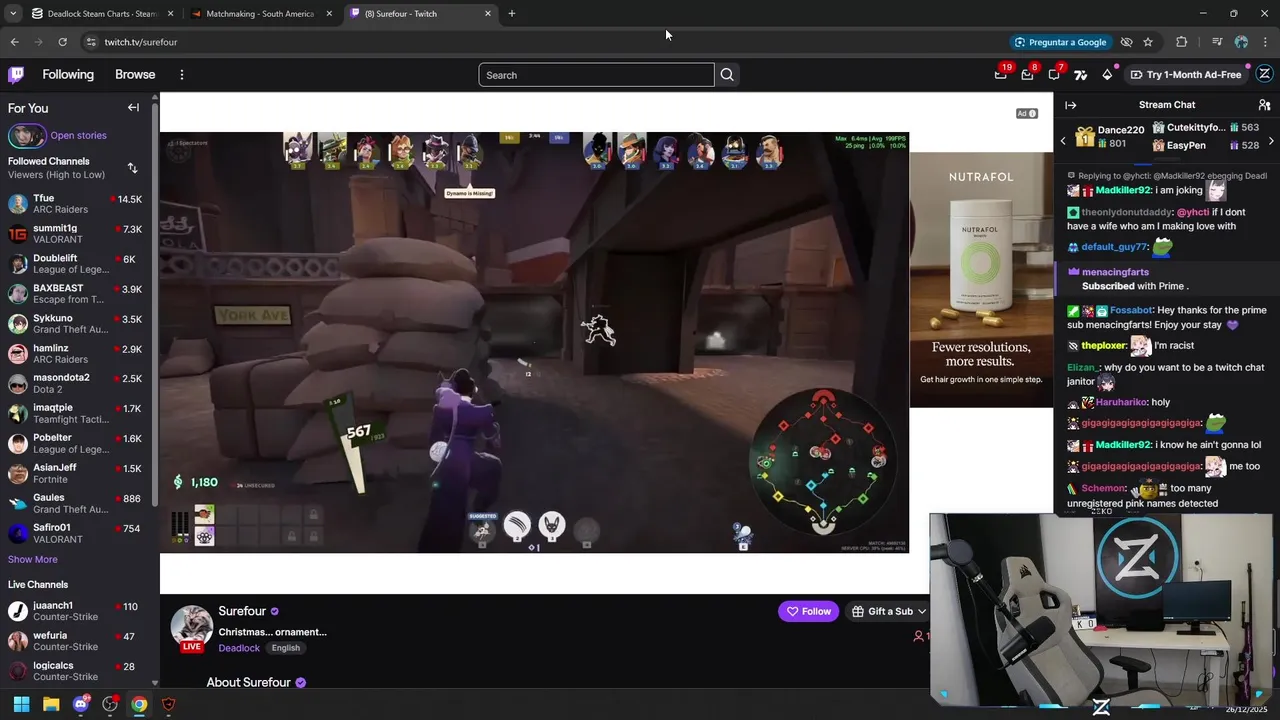
Task: Open Discord from the taskbar
Action: pos(81,704)
